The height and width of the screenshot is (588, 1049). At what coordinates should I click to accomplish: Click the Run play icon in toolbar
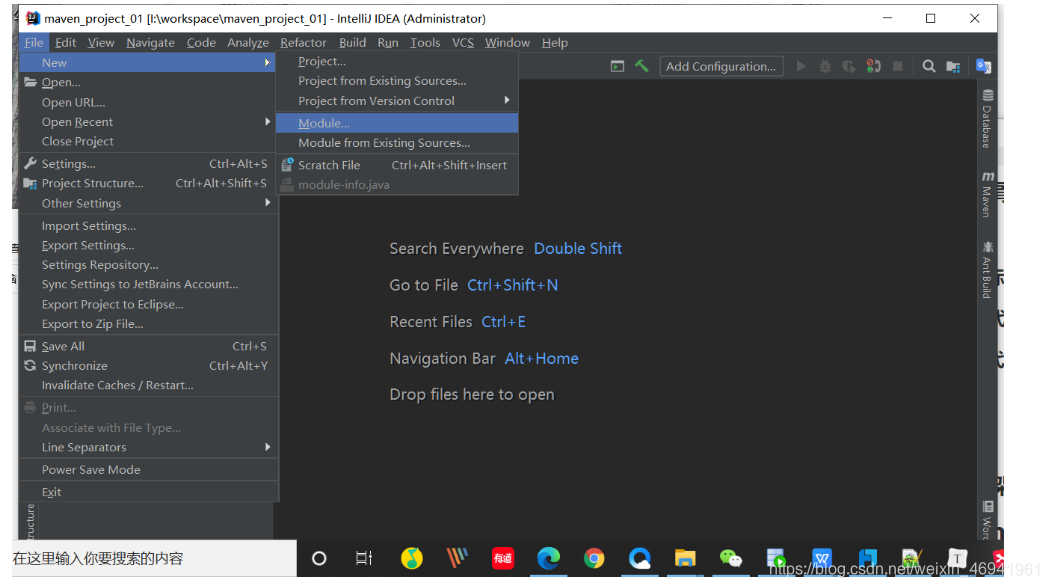pos(801,66)
